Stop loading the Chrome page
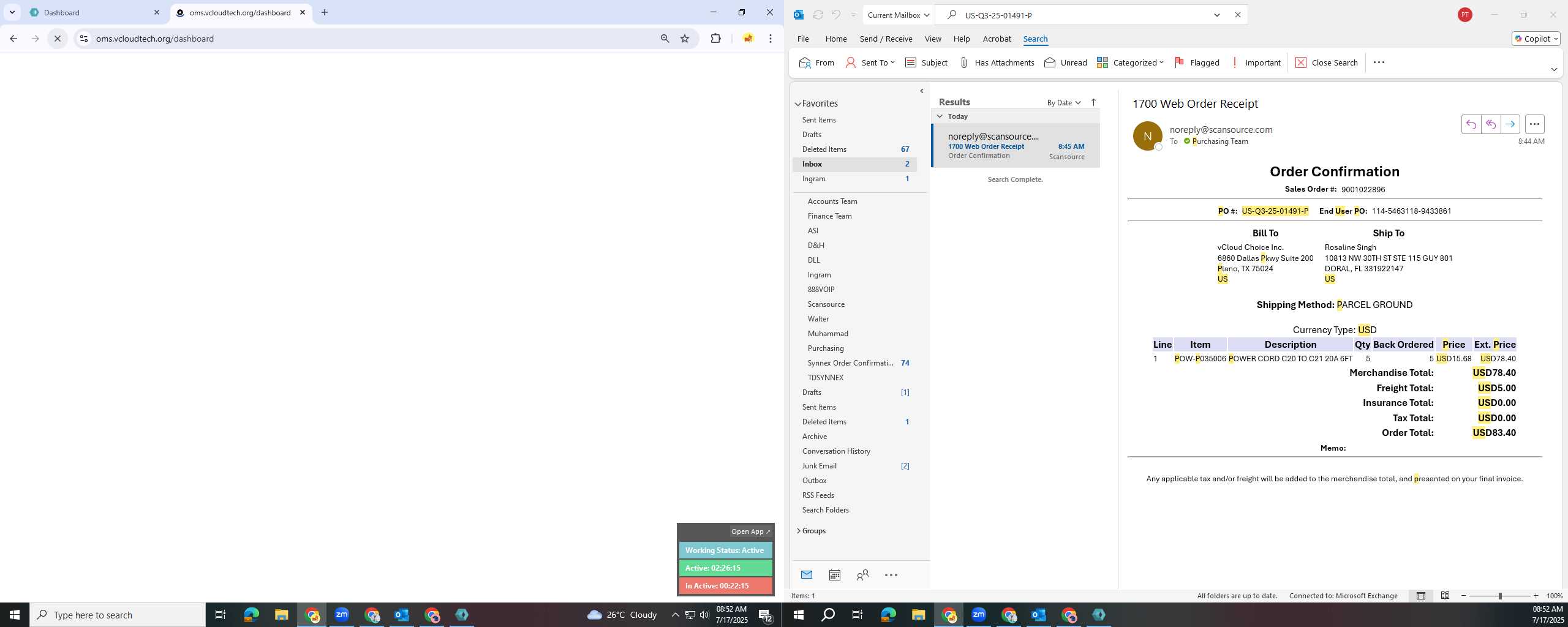The width and height of the screenshot is (1568, 627). [58, 39]
